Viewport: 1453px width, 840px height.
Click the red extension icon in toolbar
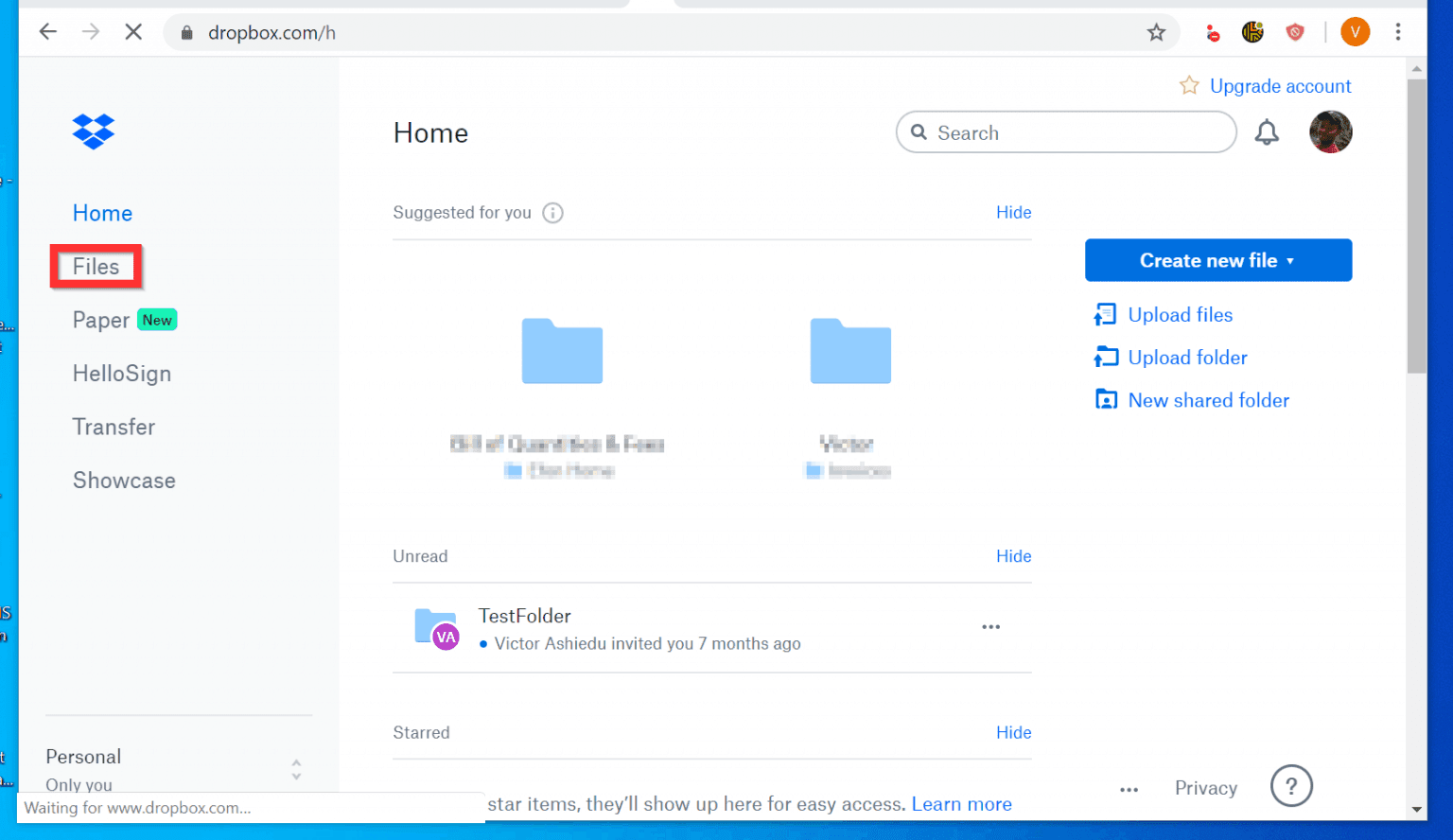coord(1213,33)
